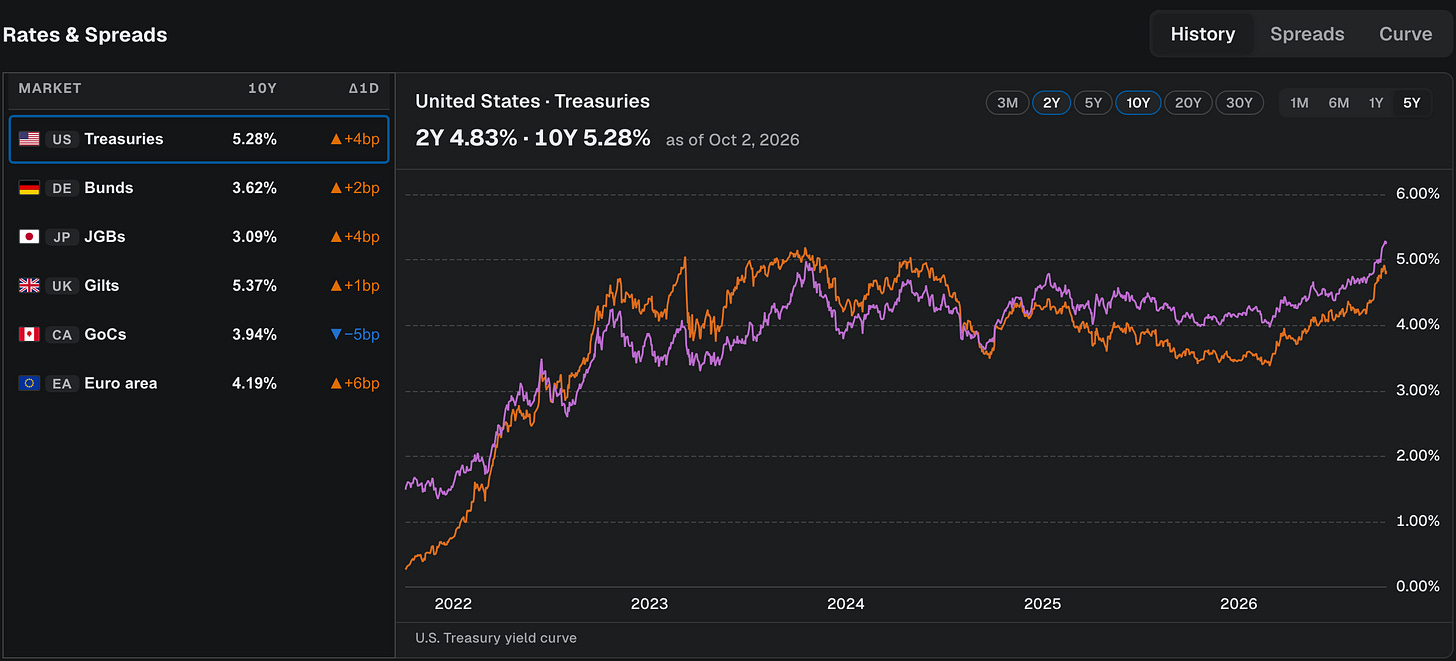Switch to the History tab

click(x=1202, y=34)
